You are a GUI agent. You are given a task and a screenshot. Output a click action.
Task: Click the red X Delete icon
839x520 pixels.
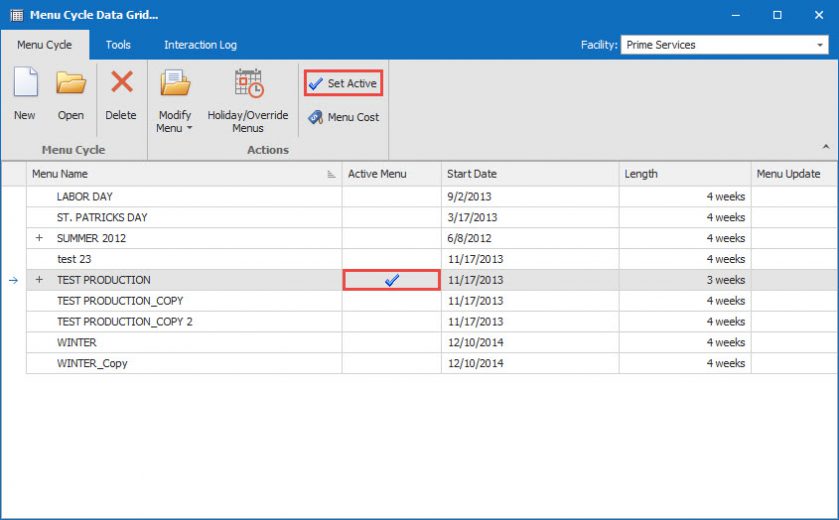[x=121, y=84]
